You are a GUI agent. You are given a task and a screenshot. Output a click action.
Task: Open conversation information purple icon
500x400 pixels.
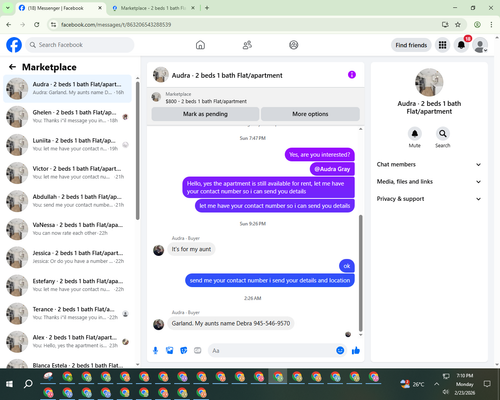[x=352, y=75]
